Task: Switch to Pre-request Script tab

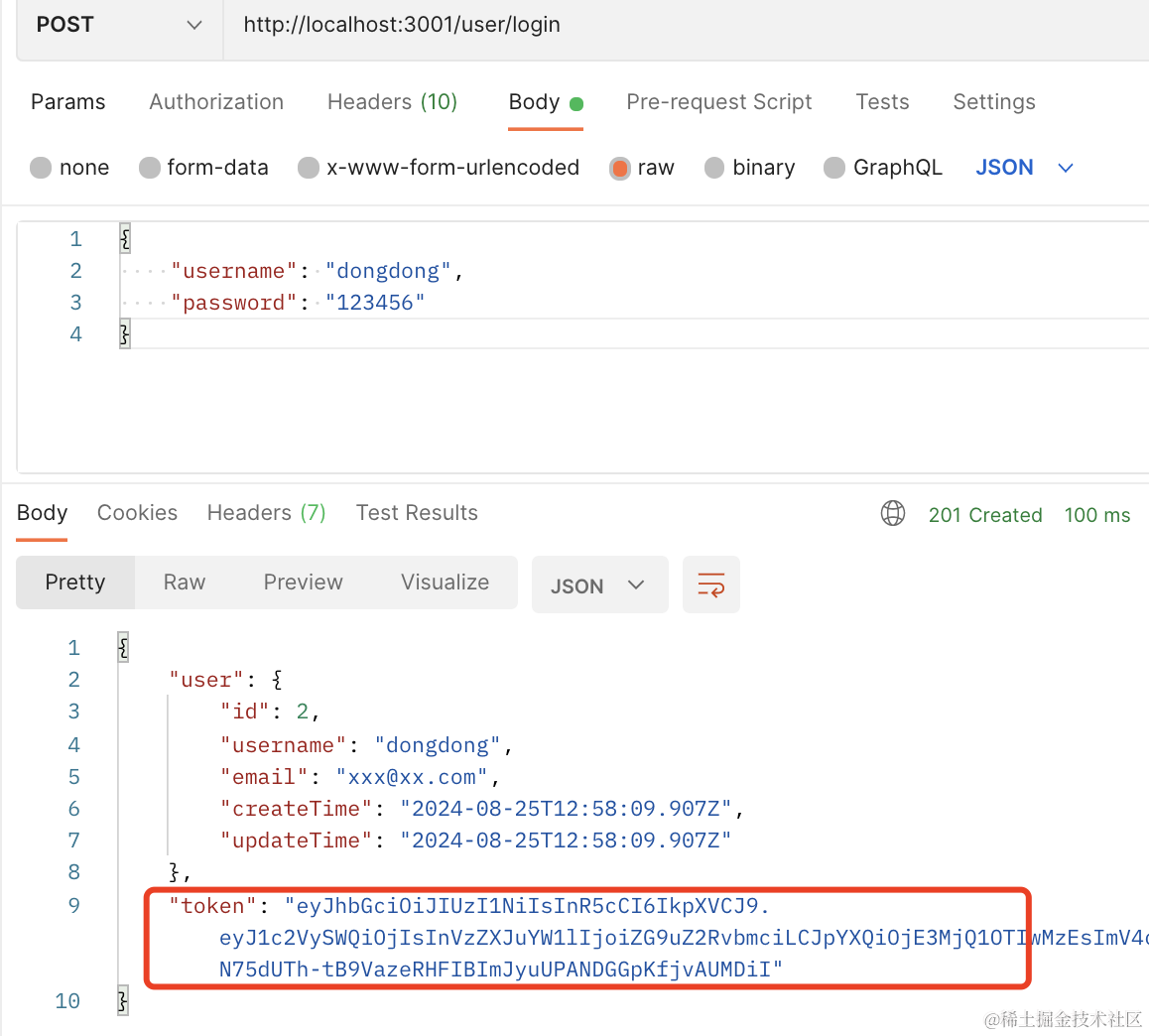Action: [x=718, y=102]
